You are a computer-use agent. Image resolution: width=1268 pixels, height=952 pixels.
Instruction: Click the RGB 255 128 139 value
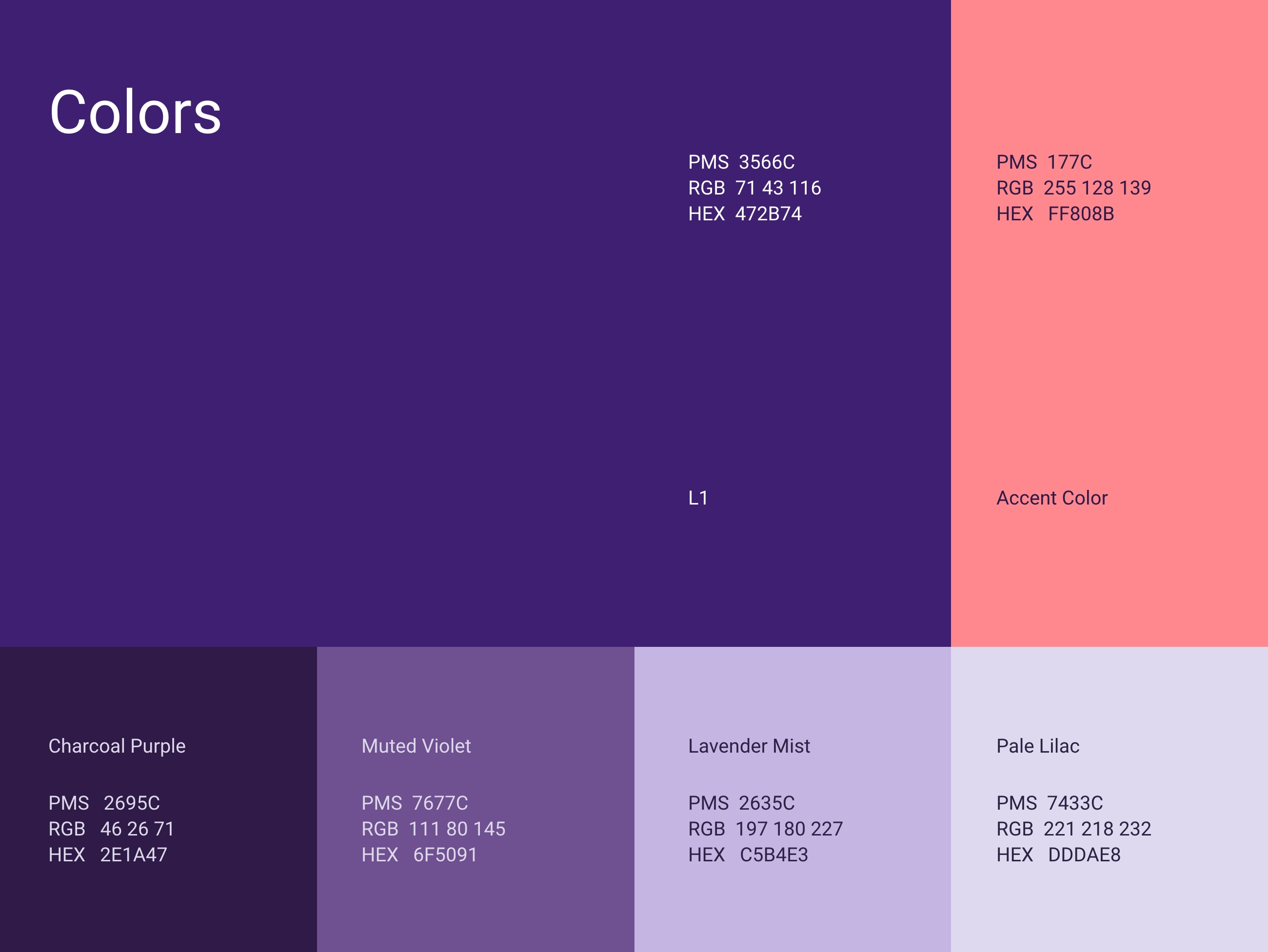(x=1073, y=188)
